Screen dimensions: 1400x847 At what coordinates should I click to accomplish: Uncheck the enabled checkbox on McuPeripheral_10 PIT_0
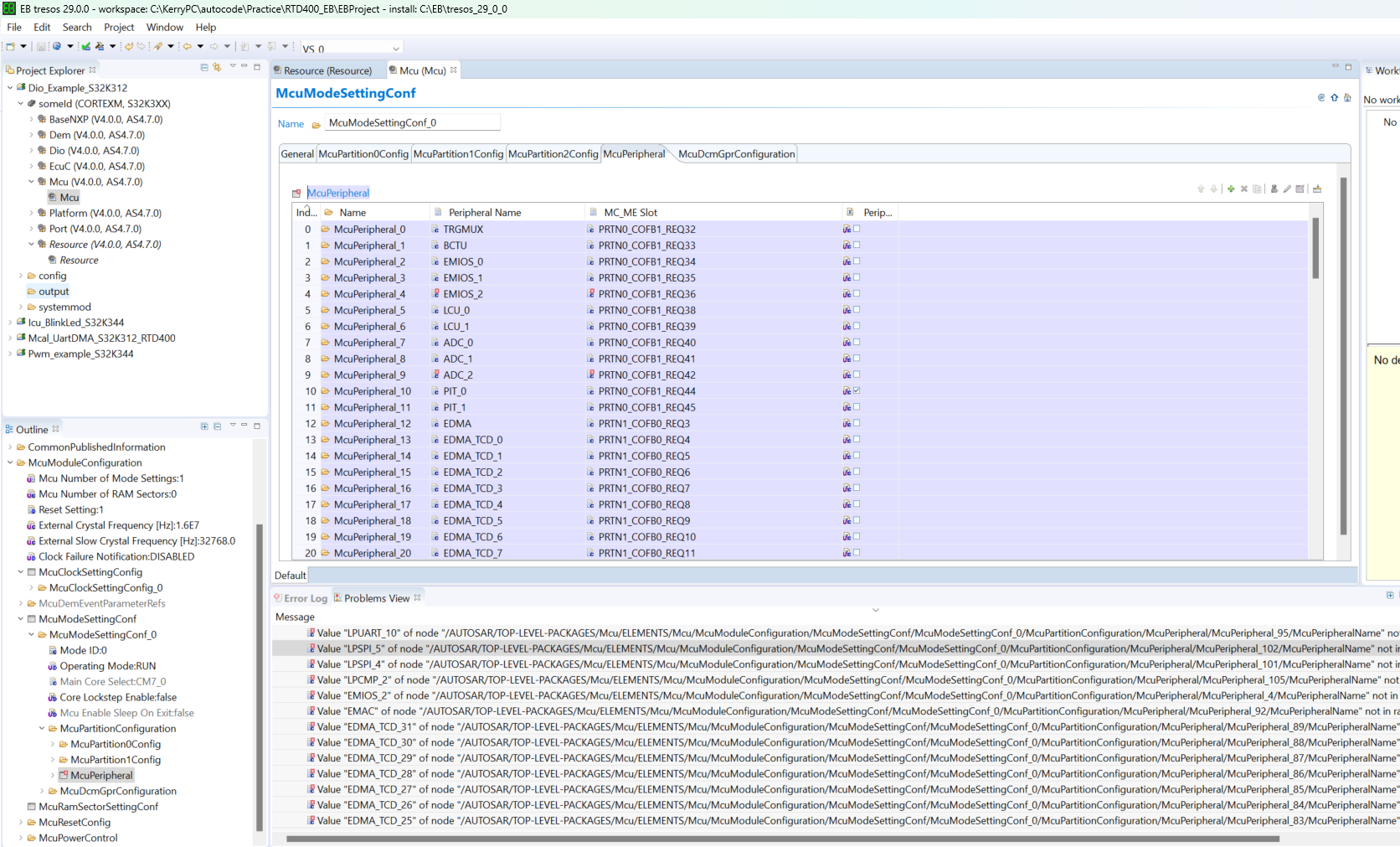click(x=857, y=390)
